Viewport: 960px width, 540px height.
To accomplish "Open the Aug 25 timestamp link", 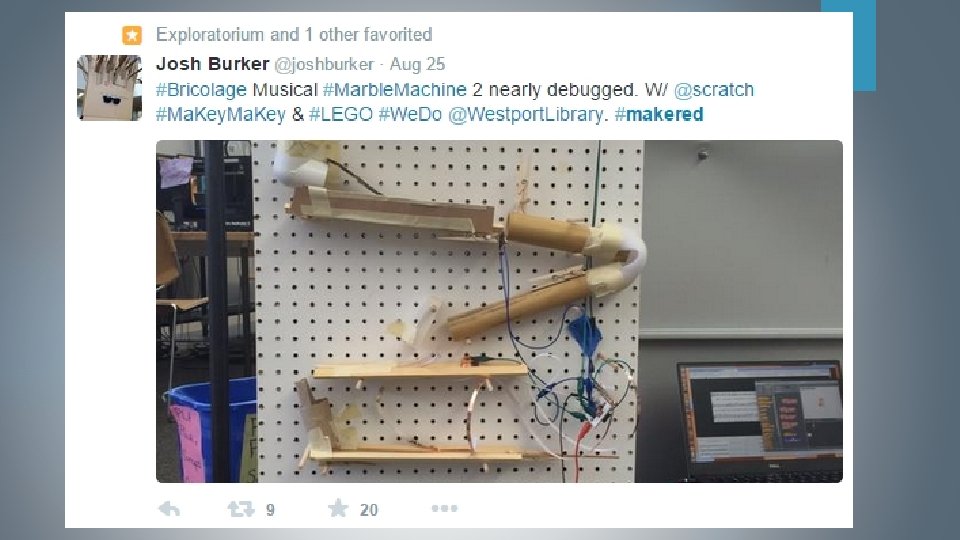I will click(x=418, y=64).
